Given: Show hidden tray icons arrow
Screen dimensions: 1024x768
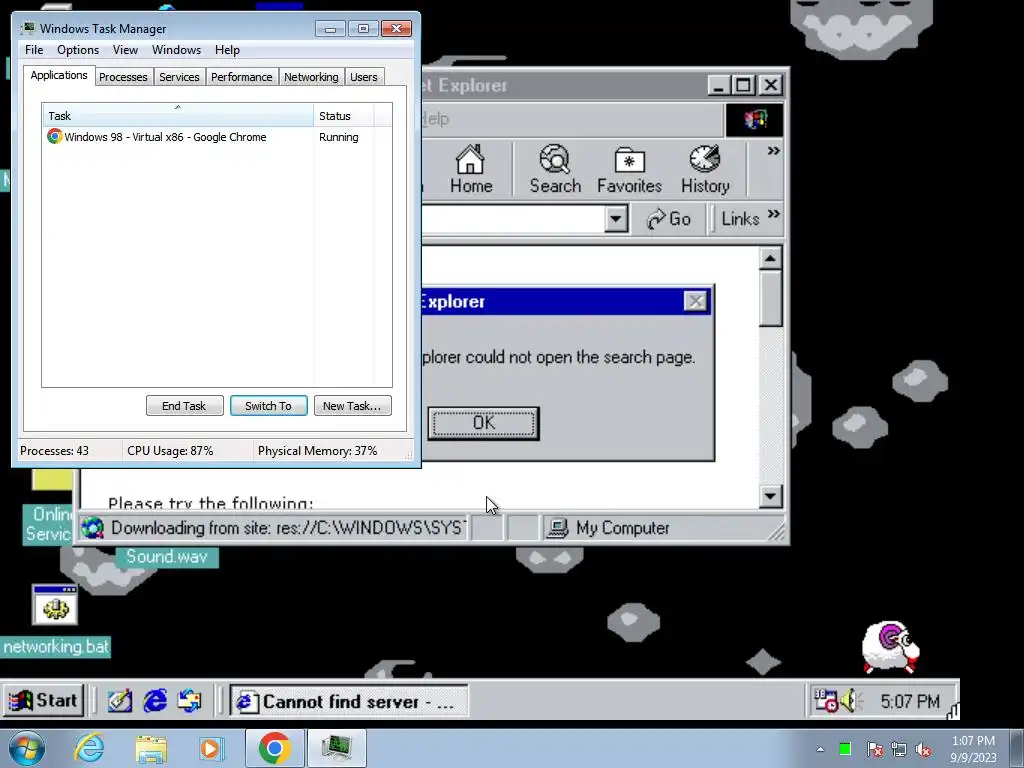Looking at the screenshot, I should pos(820,748).
